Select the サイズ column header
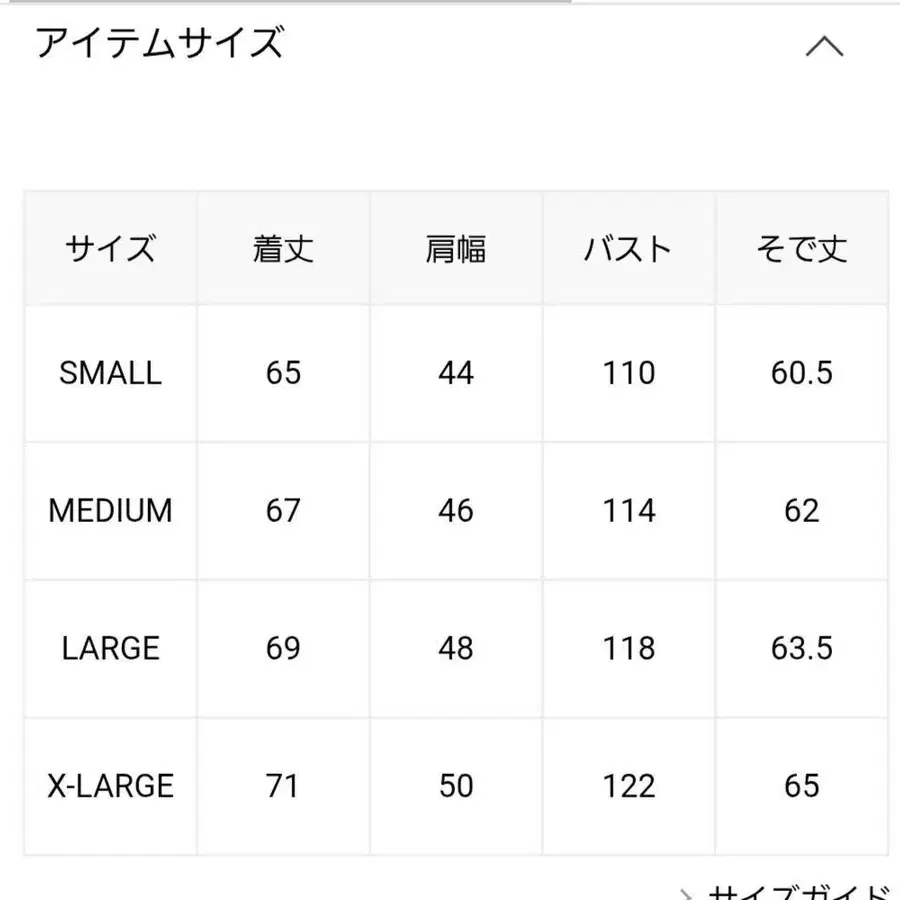 (110, 248)
